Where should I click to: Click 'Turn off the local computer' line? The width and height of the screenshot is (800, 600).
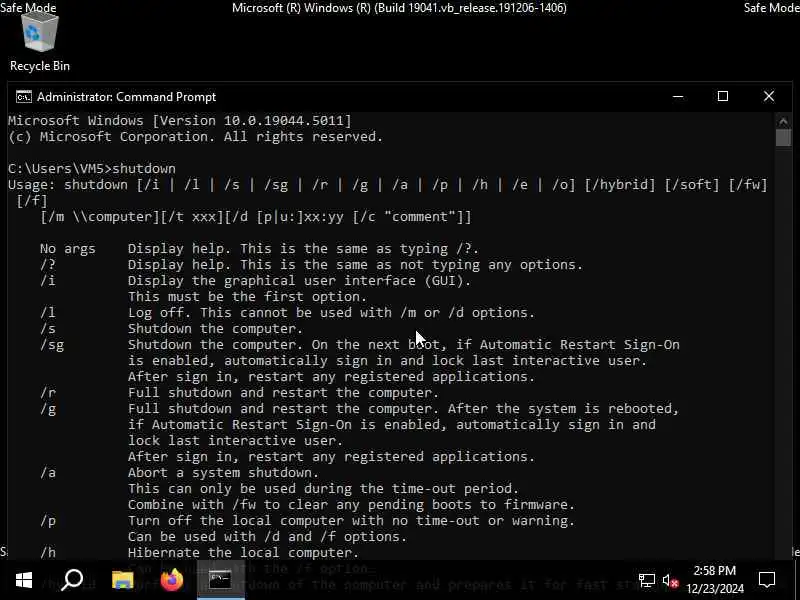(352, 520)
